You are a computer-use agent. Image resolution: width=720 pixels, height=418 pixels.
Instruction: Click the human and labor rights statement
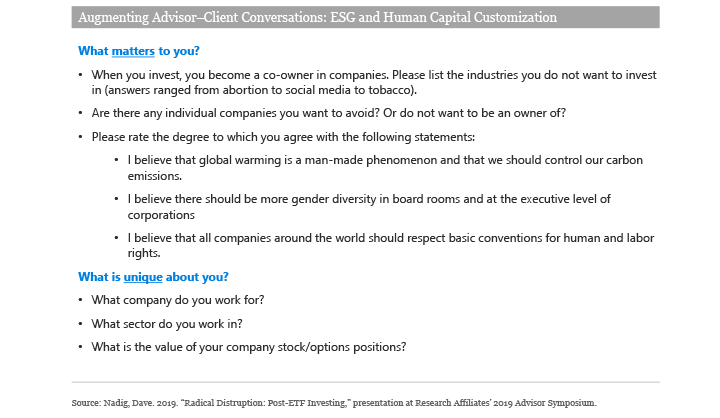click(x=385, y=245)
